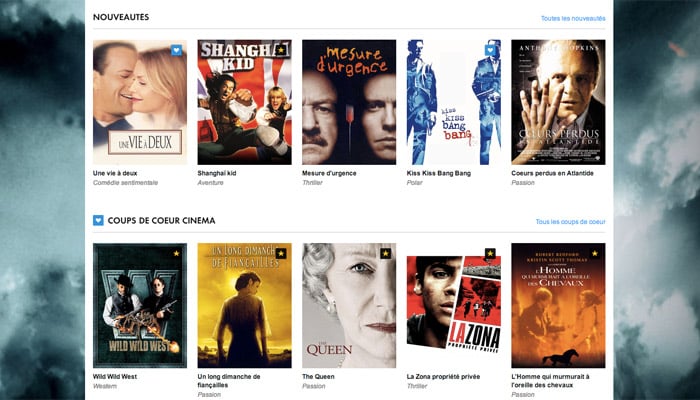Click heart badge on Une vie à deux poster

pyautogui.click(x=176, y=50)
